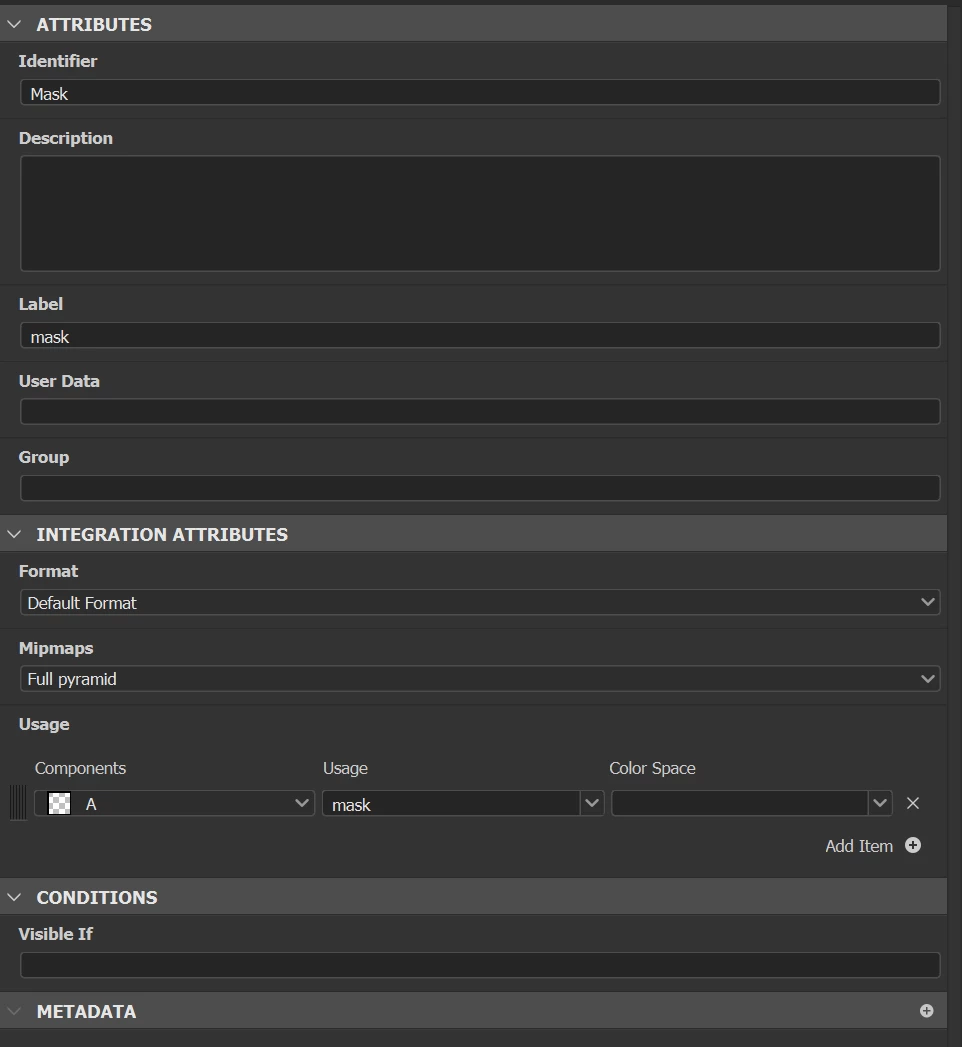Viewport: 962px width, 1047px height.
Task: Add a metadata entry with plus icon
Action: [x=926, y=1011]
